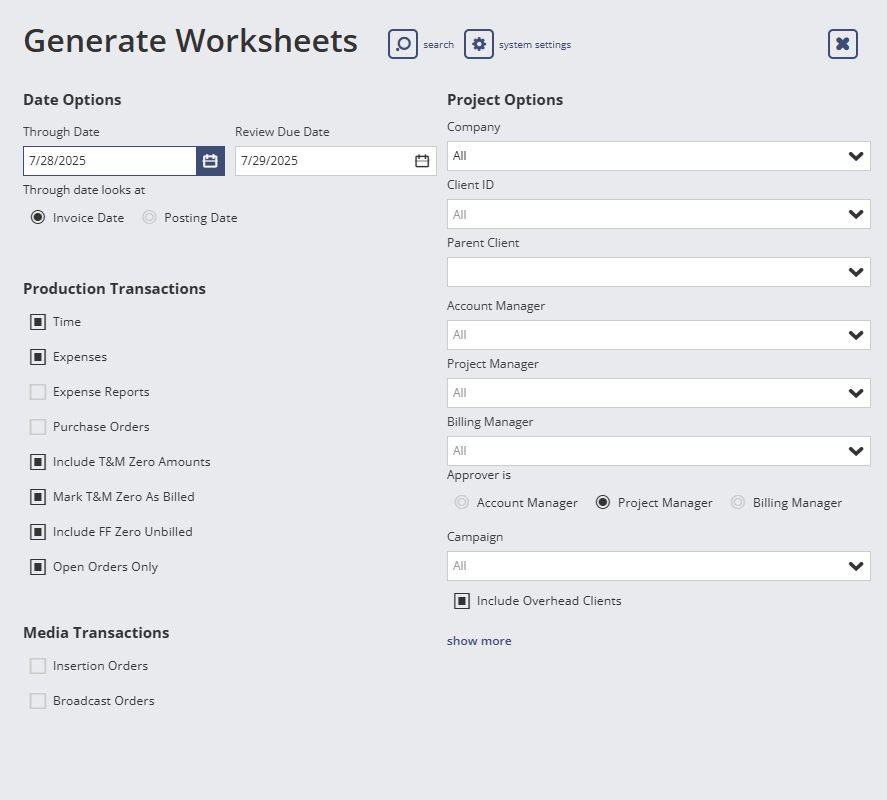This screenshot has width=887, height=800.
Task: Uncheck Include Overhead Clients
Action: (462, 600)
